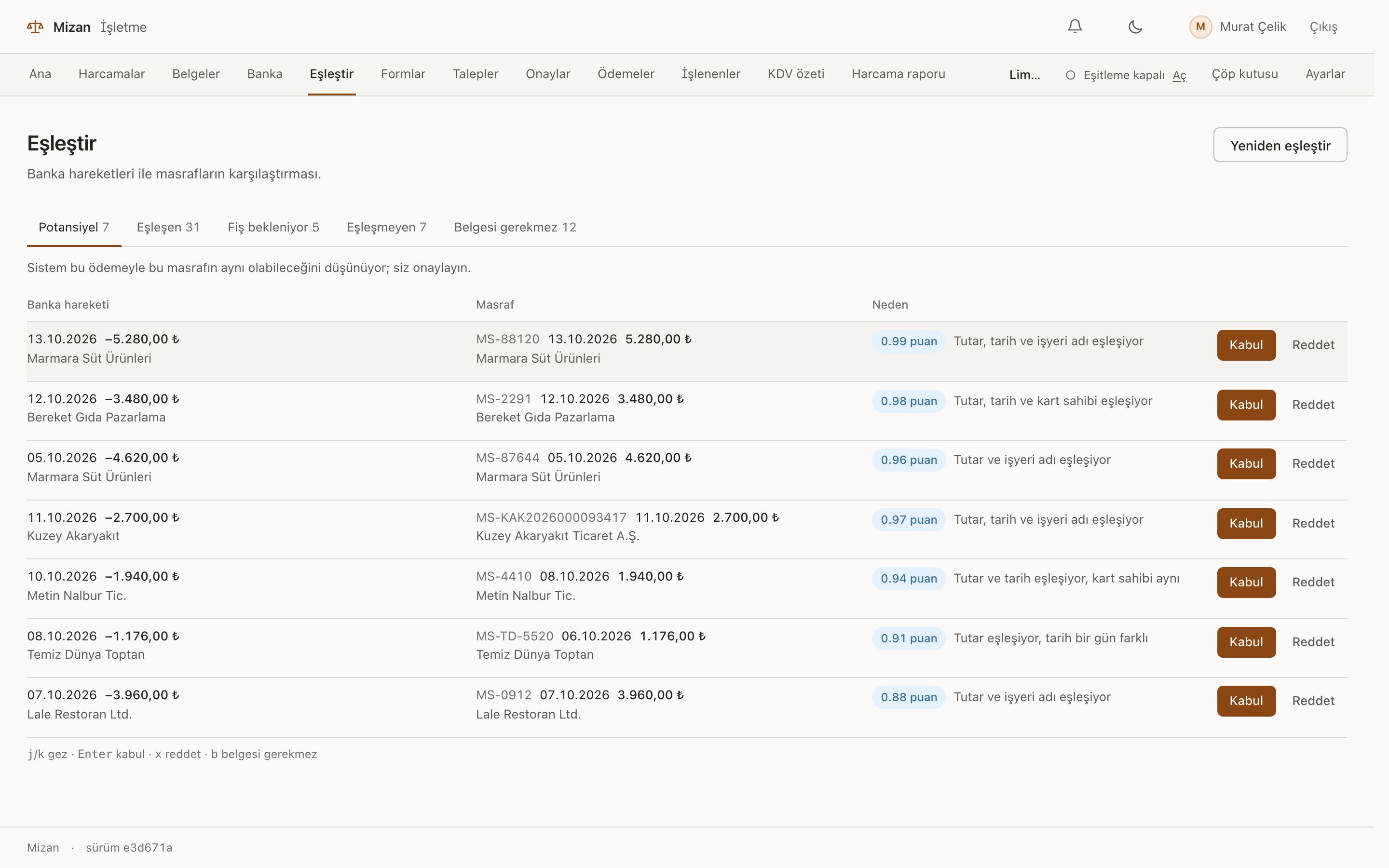Image resolution: width=1389 pixels, height=868 pixels.
Task: Turn on training mode via Aç
Action: pos(1179,75)
